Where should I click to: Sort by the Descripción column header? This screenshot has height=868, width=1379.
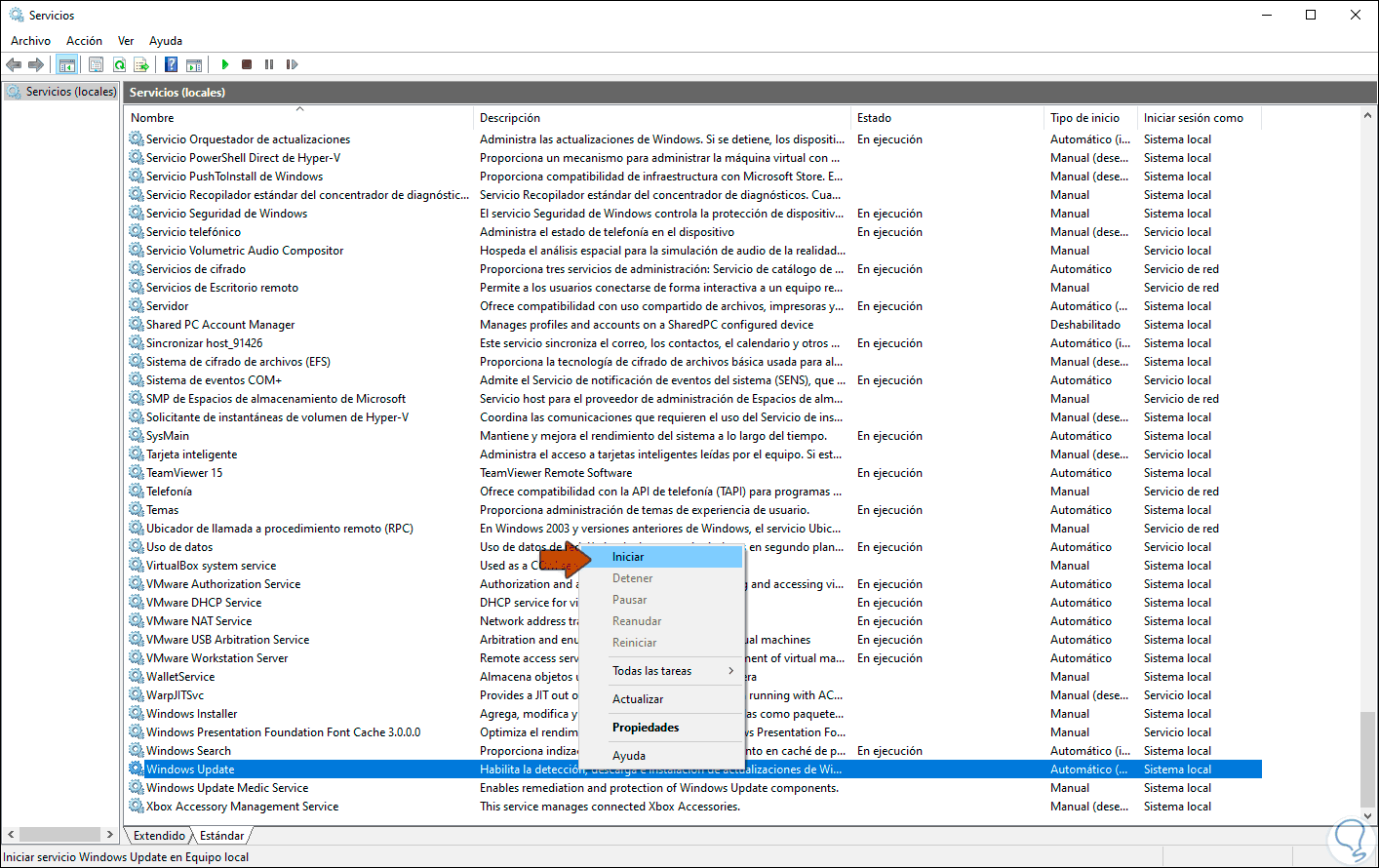click(663, 118)
